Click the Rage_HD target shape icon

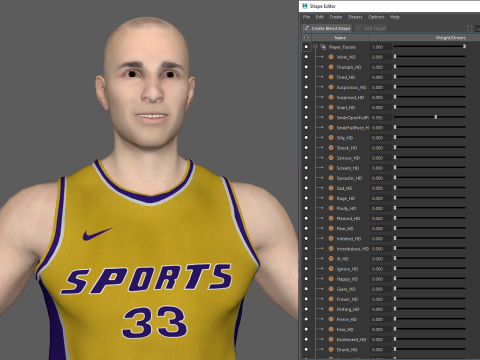pyautogui.click(x=331, y=198)
